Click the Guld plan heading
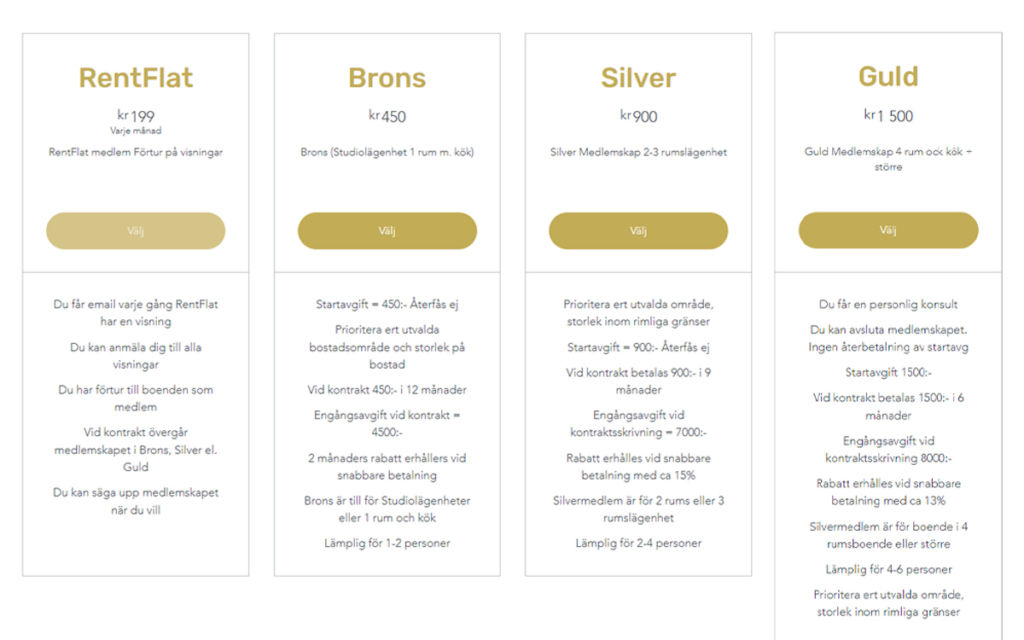1024x640 pixels. pos(888,76)
